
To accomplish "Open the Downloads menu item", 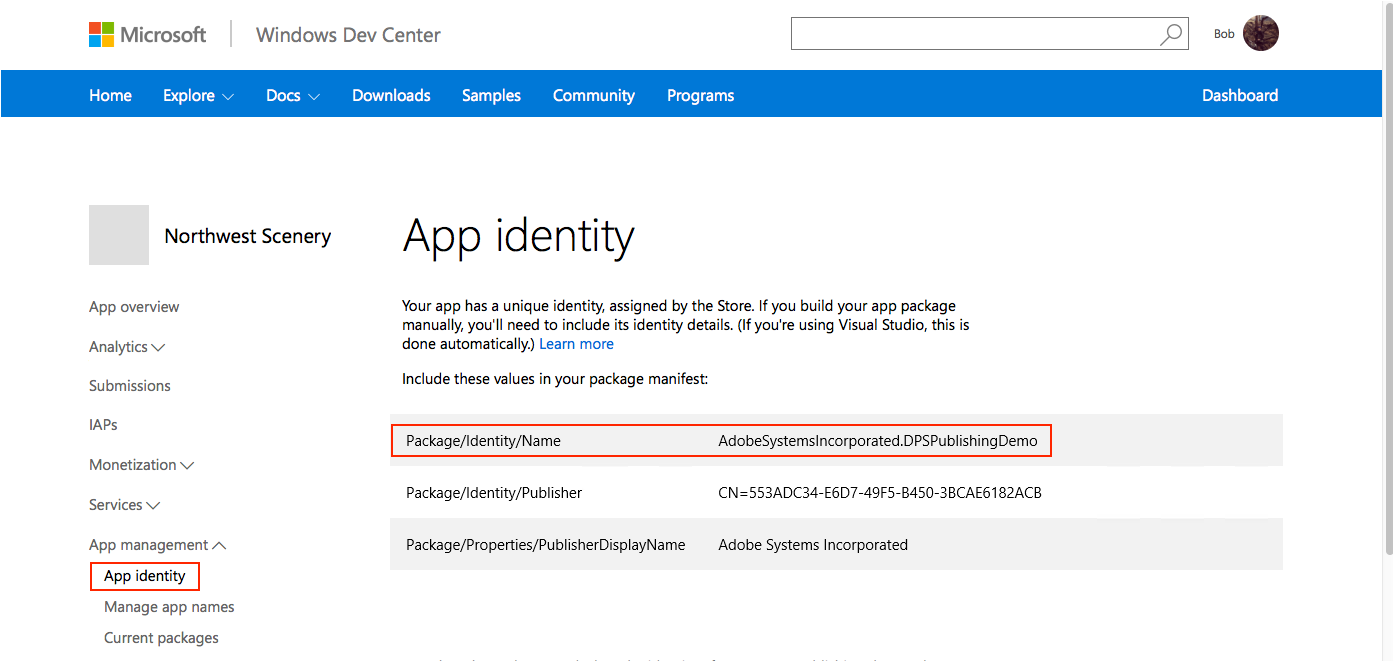I will [391, 96].
